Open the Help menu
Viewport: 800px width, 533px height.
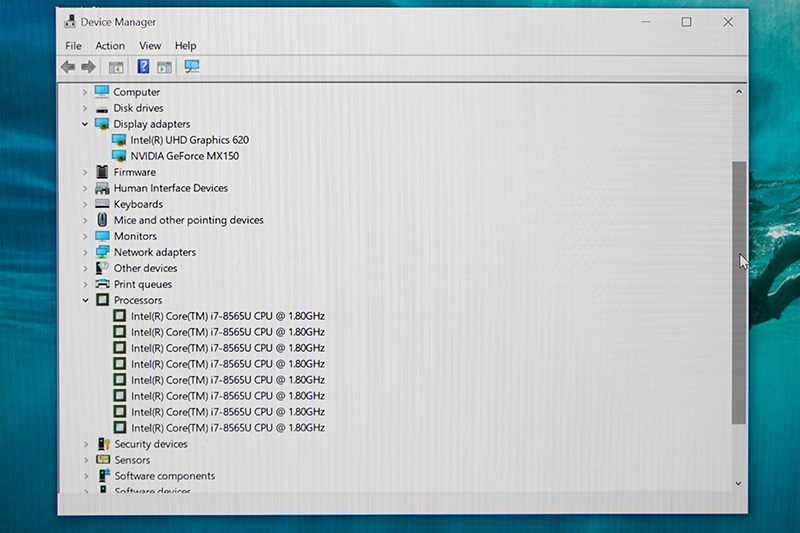(x=185, y=46)
